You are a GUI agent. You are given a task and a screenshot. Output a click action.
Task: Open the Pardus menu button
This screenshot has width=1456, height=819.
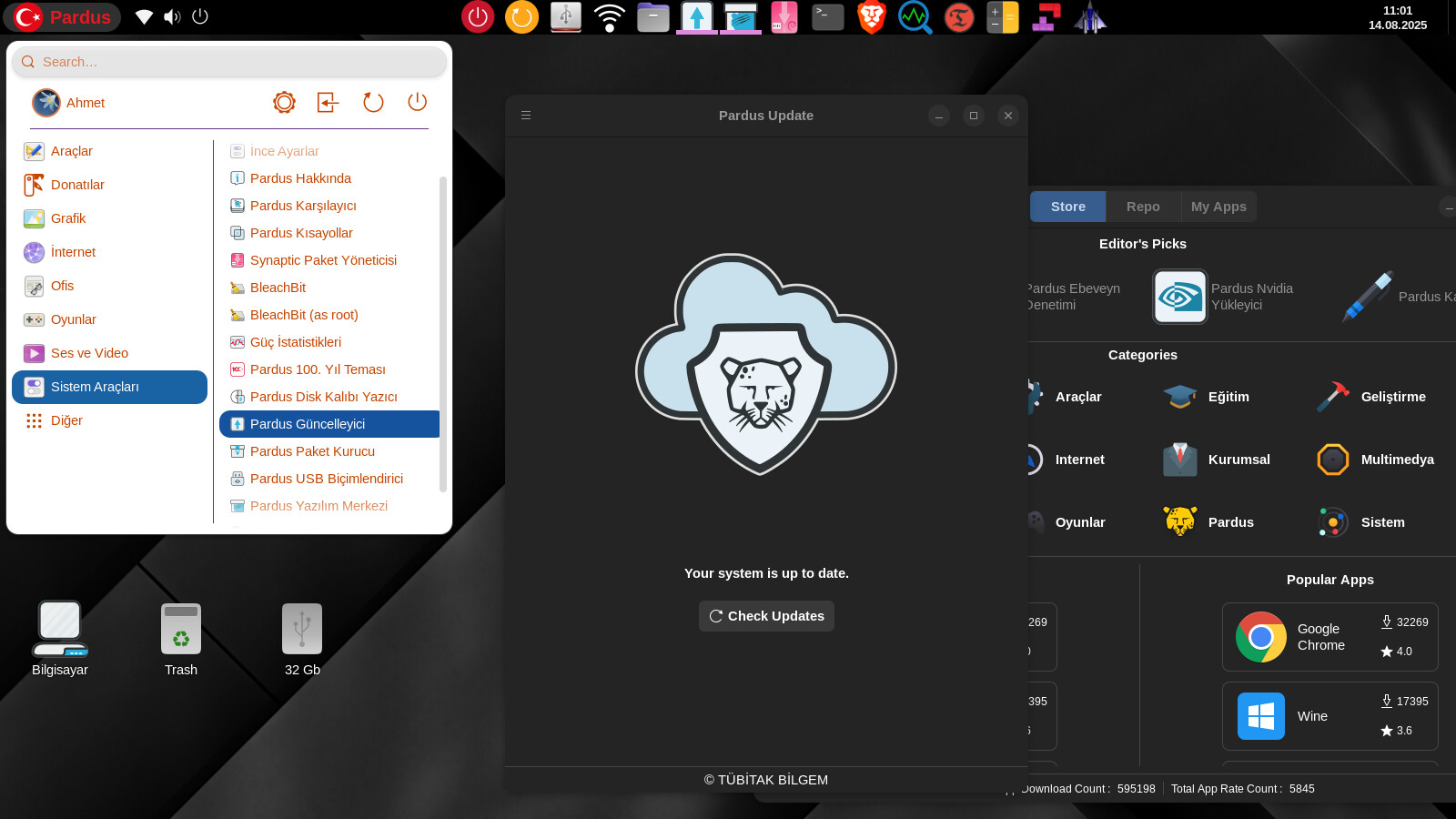(x=62, y=16)
